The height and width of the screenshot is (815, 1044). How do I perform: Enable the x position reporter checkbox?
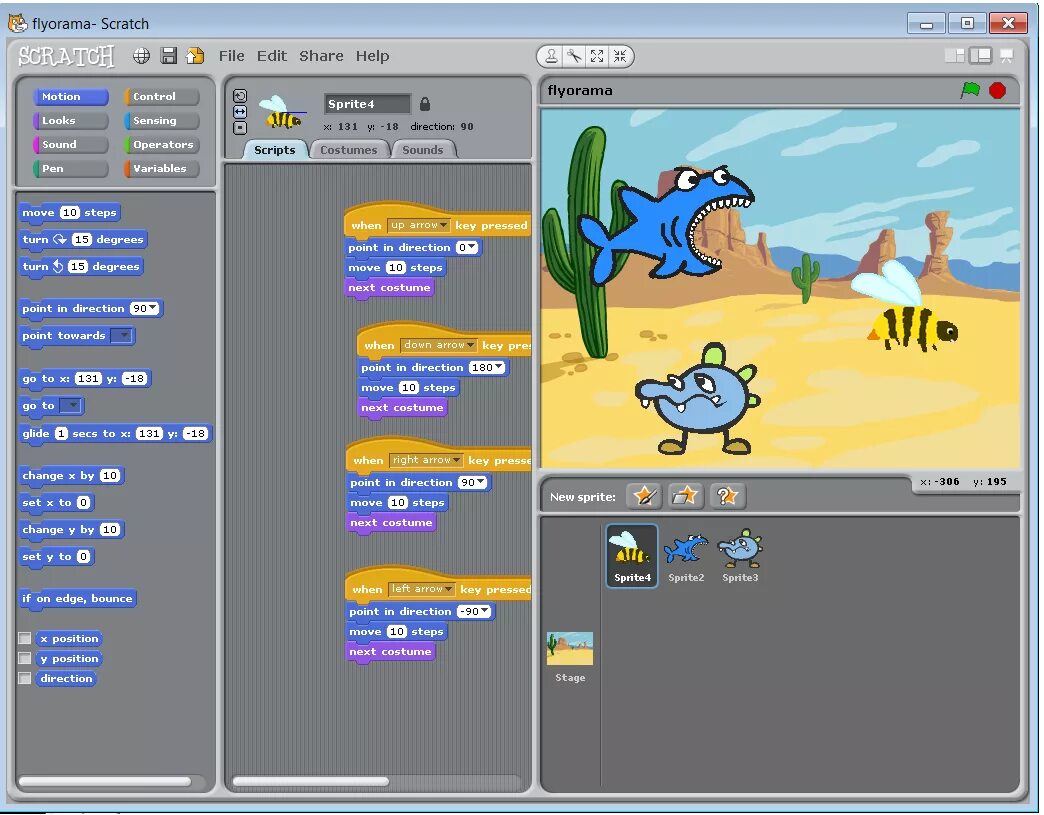pyautogui.click(x=25, y=638)
